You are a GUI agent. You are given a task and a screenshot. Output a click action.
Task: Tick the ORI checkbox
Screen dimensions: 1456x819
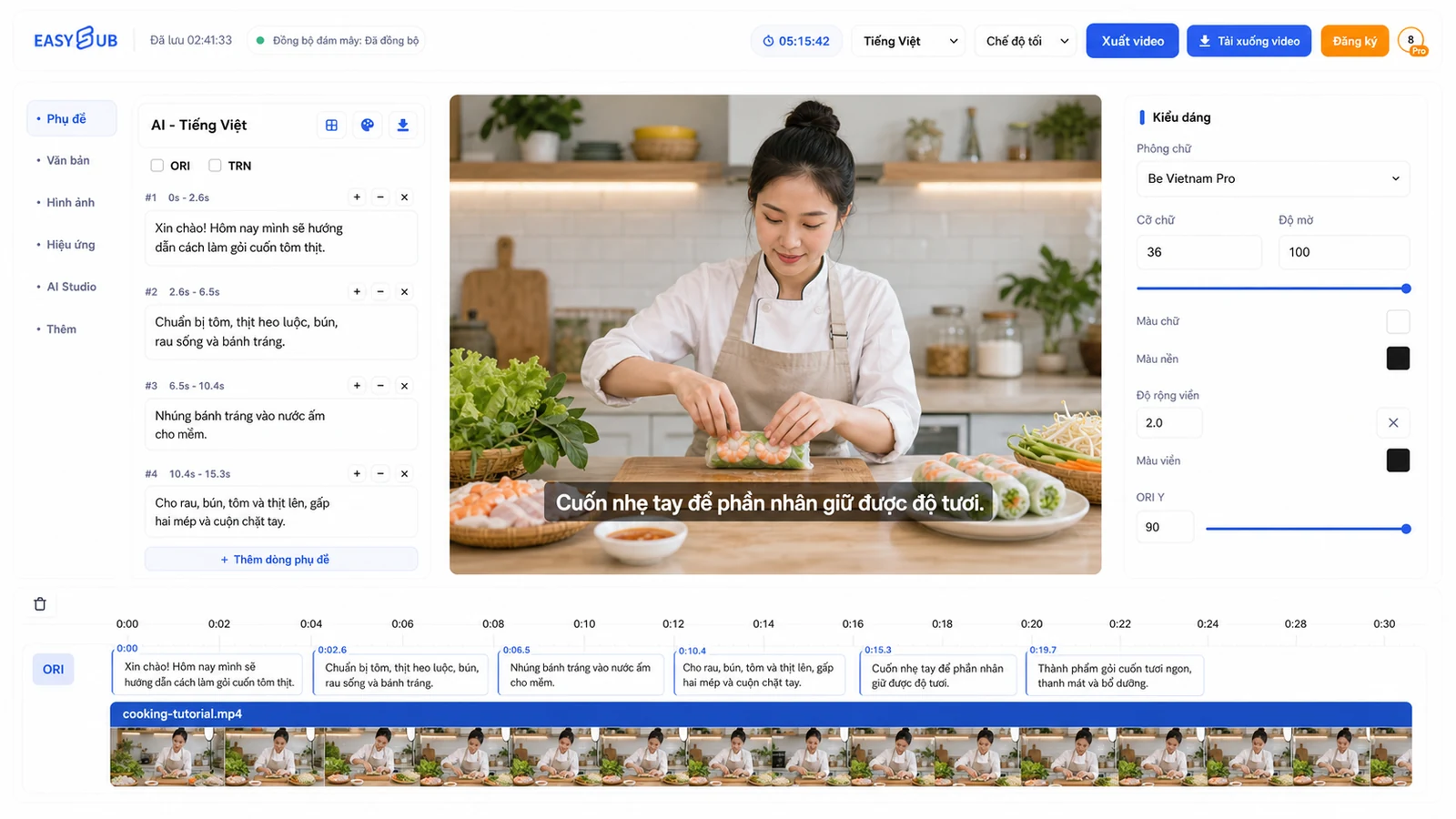tap(157, 166)
